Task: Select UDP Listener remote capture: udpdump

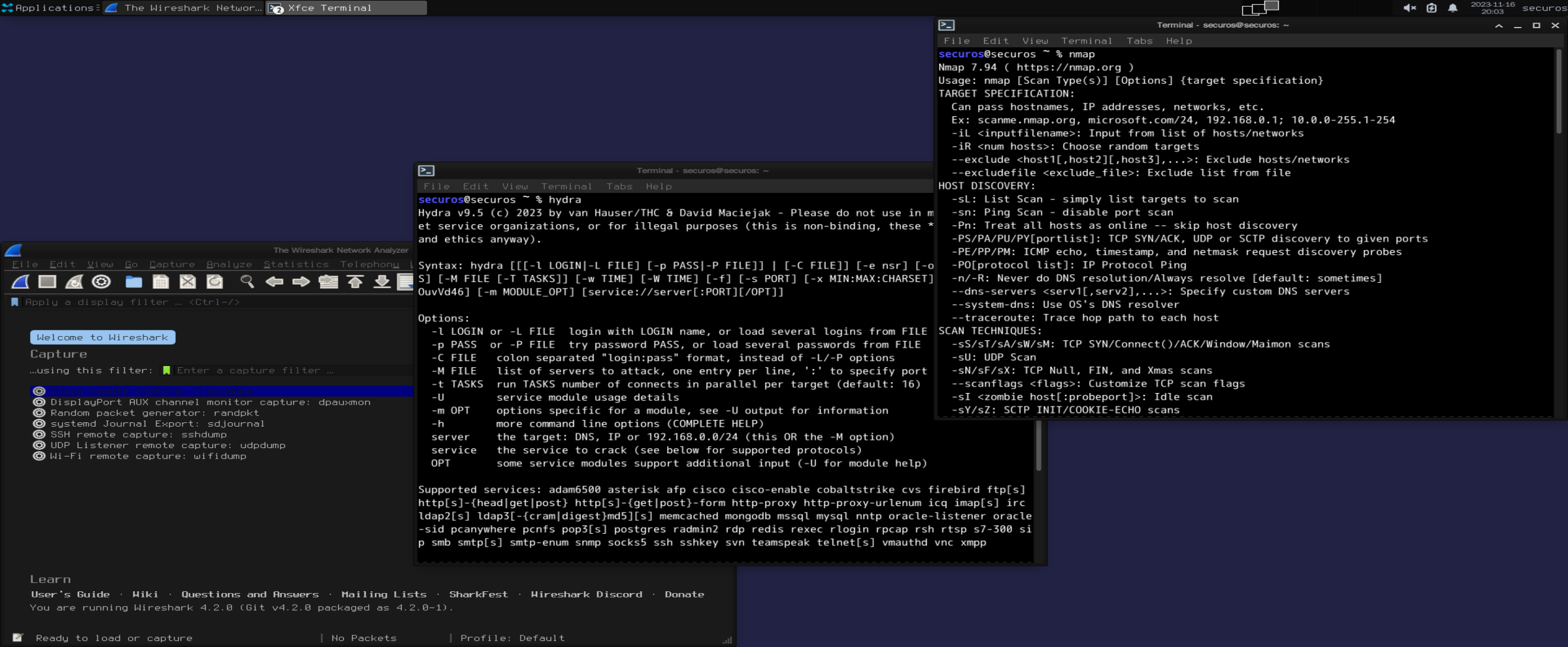Action: click(x=168, y=445)
